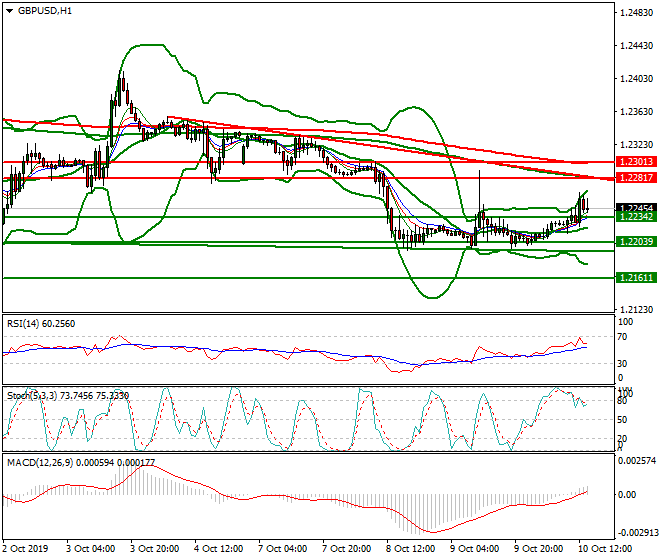Image resolution: width=660 pixels, height=560 pixels.
Task: Click the 1.22039 green price level tag
Action: [x=636, y=242]
